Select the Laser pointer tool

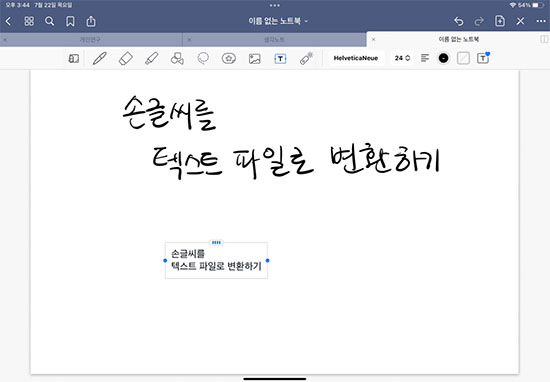306,58
